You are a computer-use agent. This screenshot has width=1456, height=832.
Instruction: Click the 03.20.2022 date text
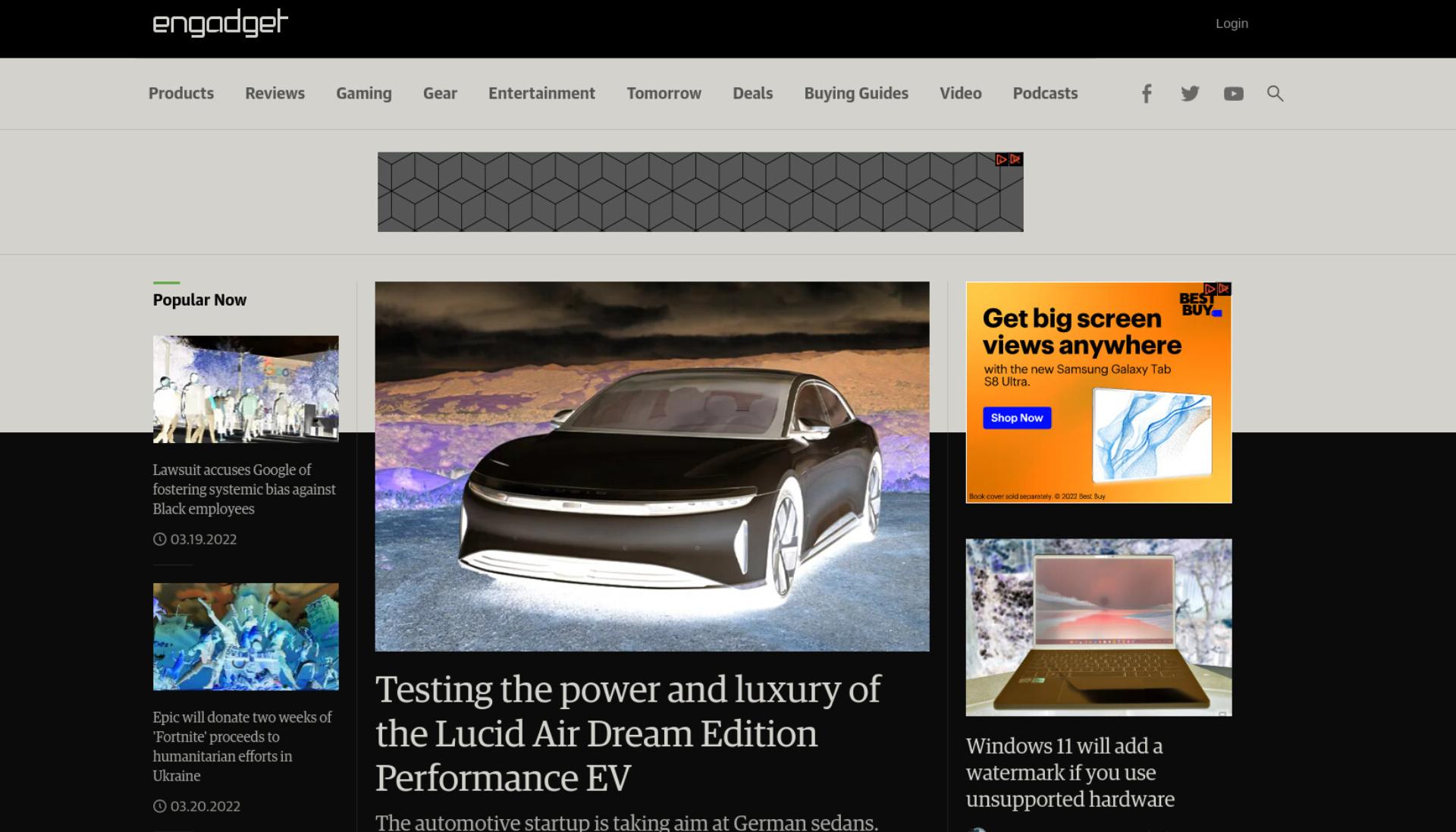[x=205, y=806]
